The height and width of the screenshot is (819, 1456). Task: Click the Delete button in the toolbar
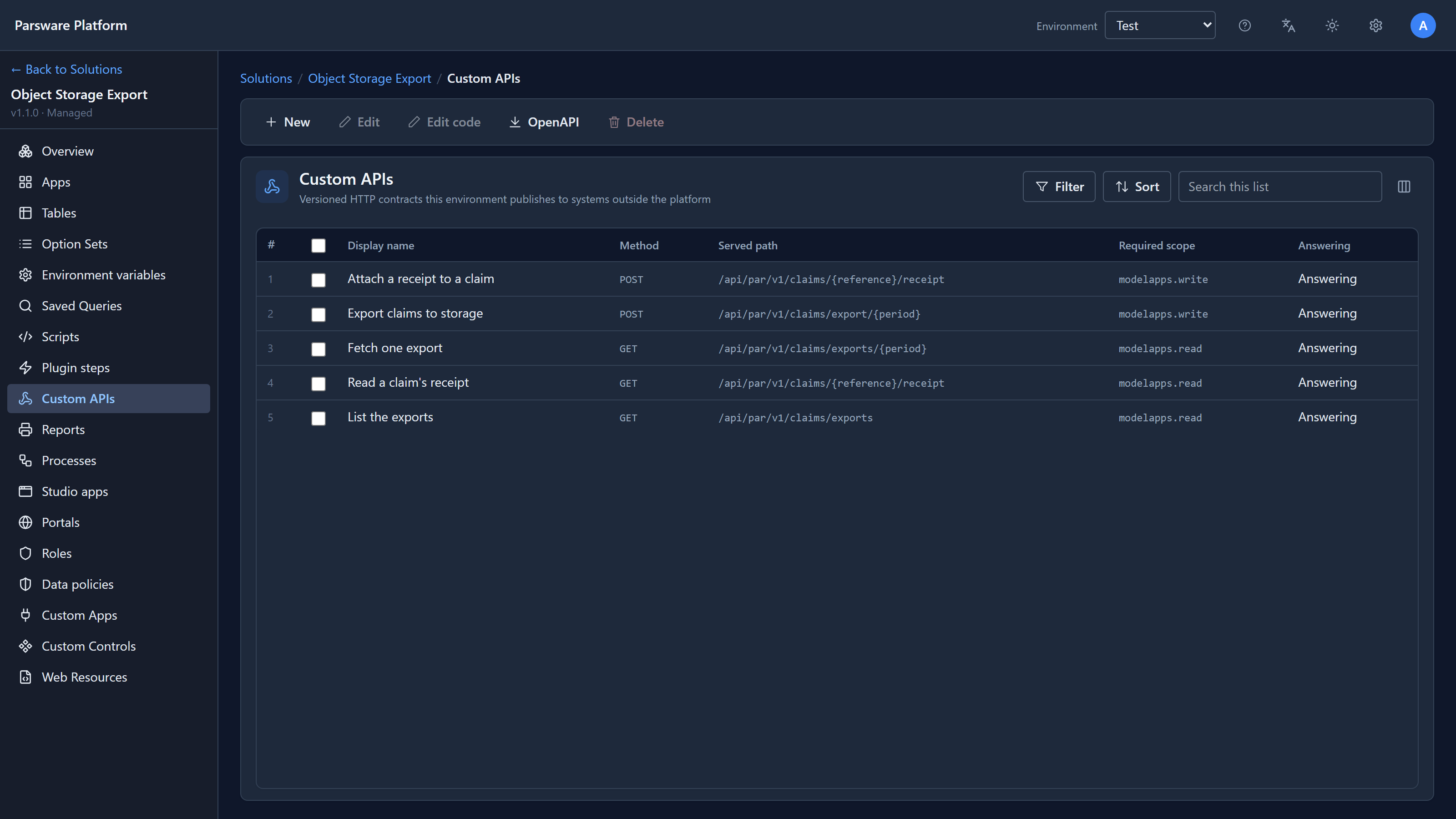636,122
